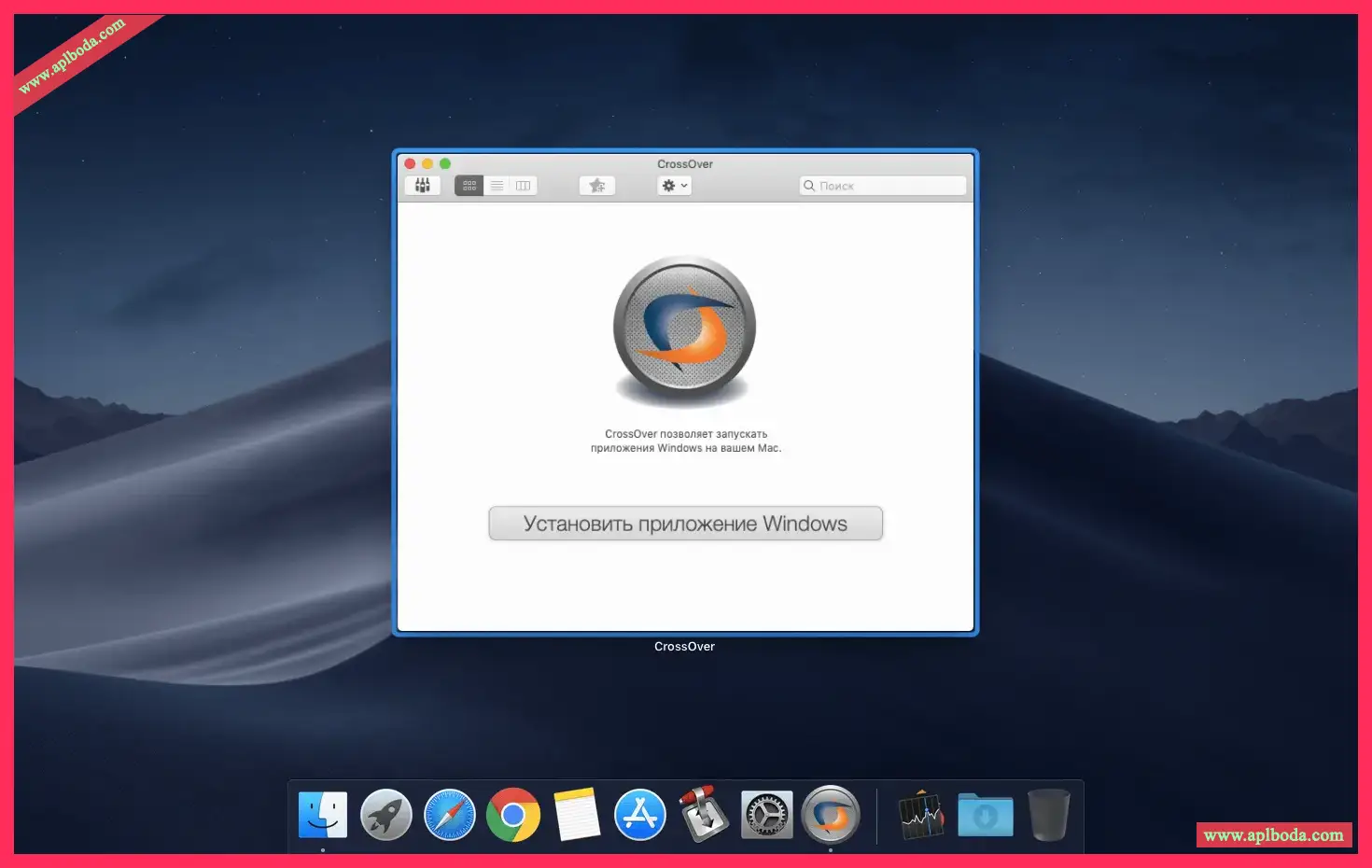Open Notes app in the dock
Viewport: 1372px width, 868px height.
click(x=577, y=815)
